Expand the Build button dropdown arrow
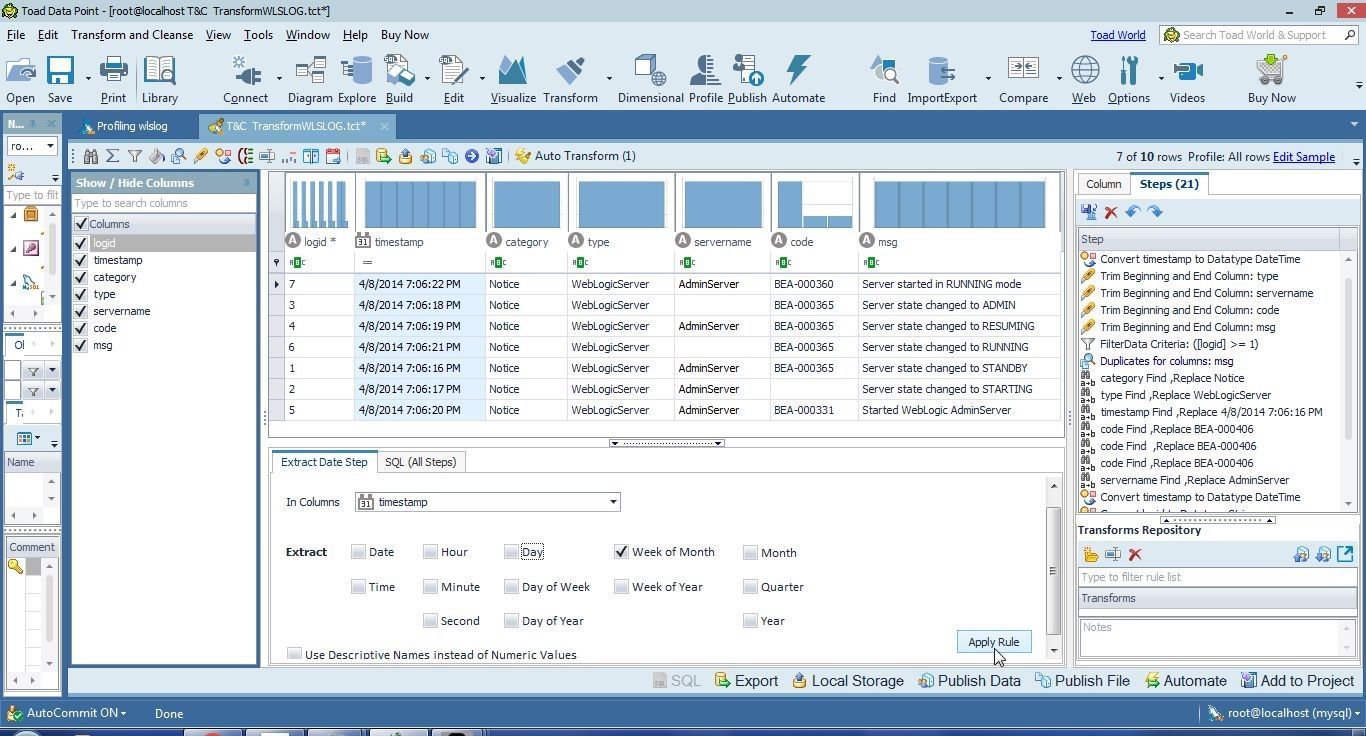 tap(427, 79)
